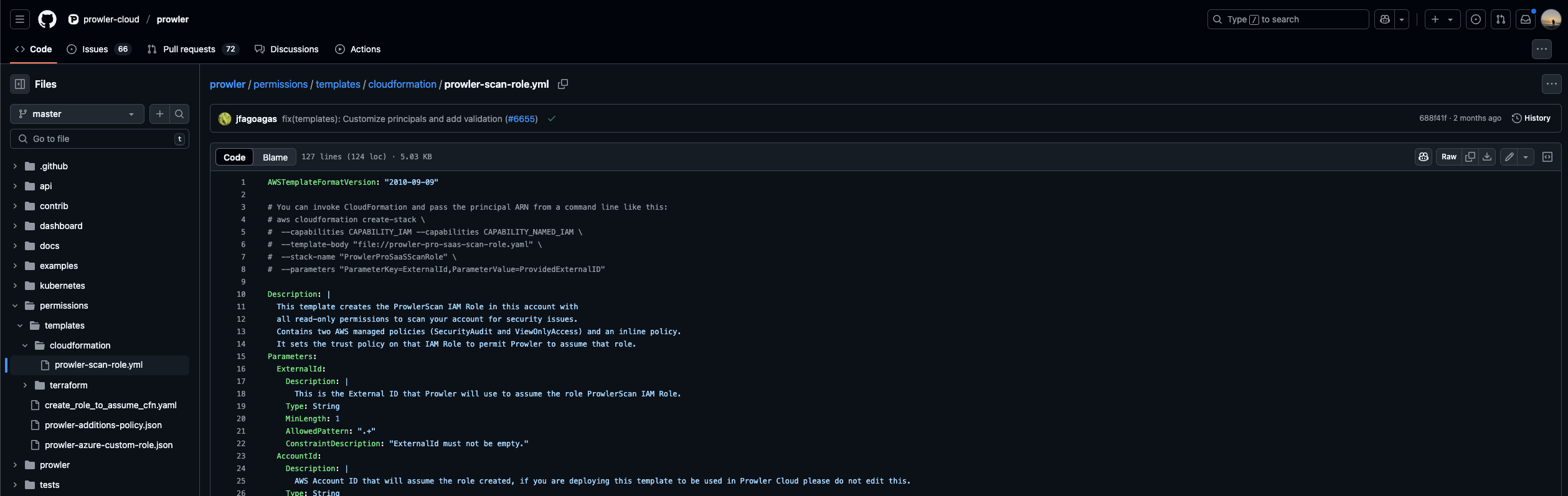Screen dimensions: 1568x496
Task: Open the Issues tab
Action: click(x=99, y=49)
